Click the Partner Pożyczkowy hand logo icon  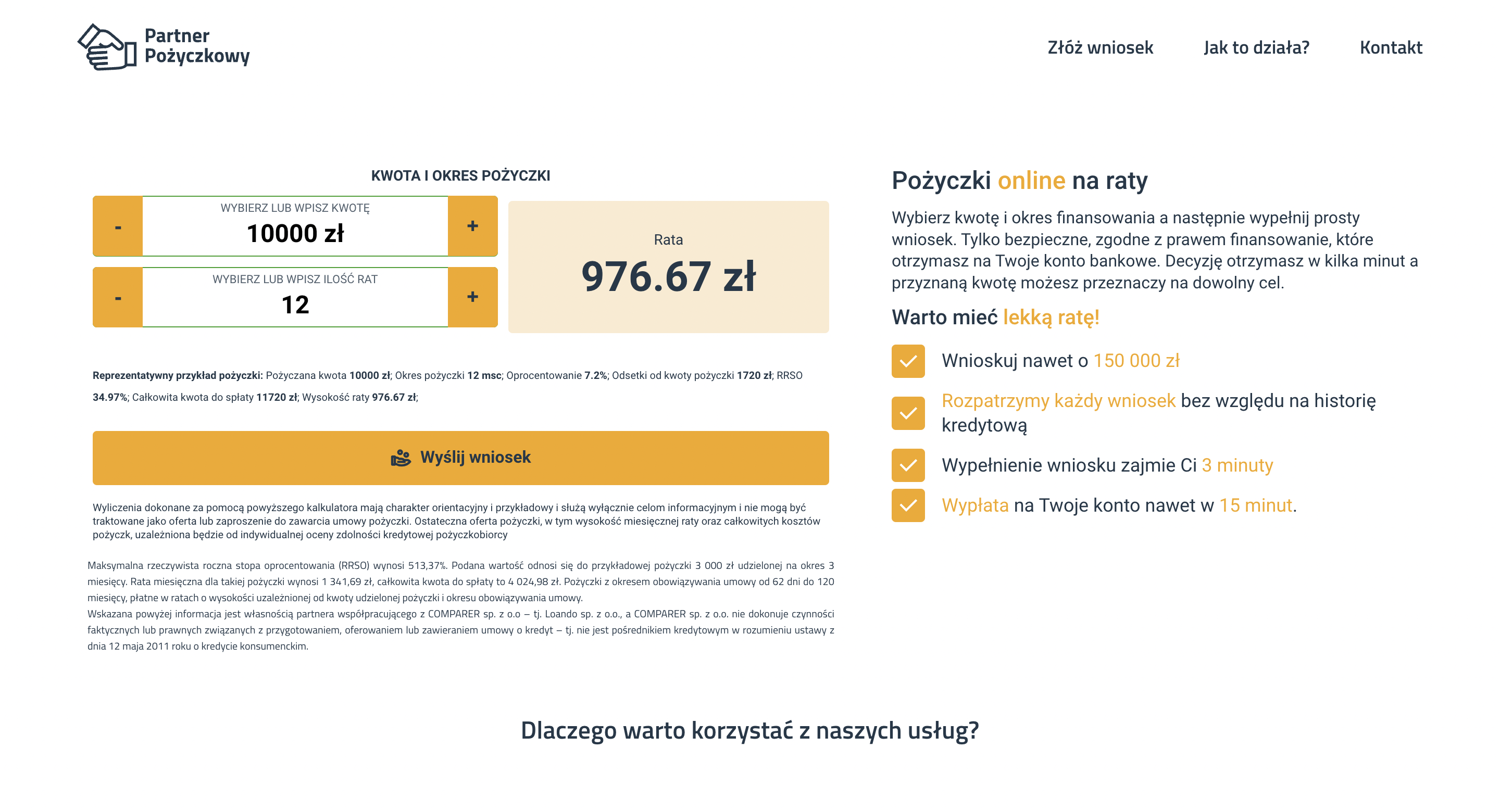(x=107, y=47)
